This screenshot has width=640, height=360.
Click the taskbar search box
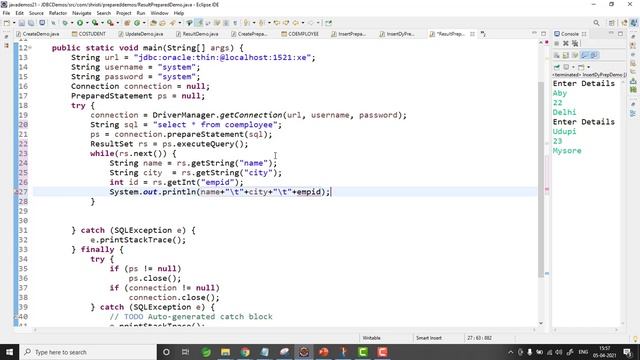[88, 352]
